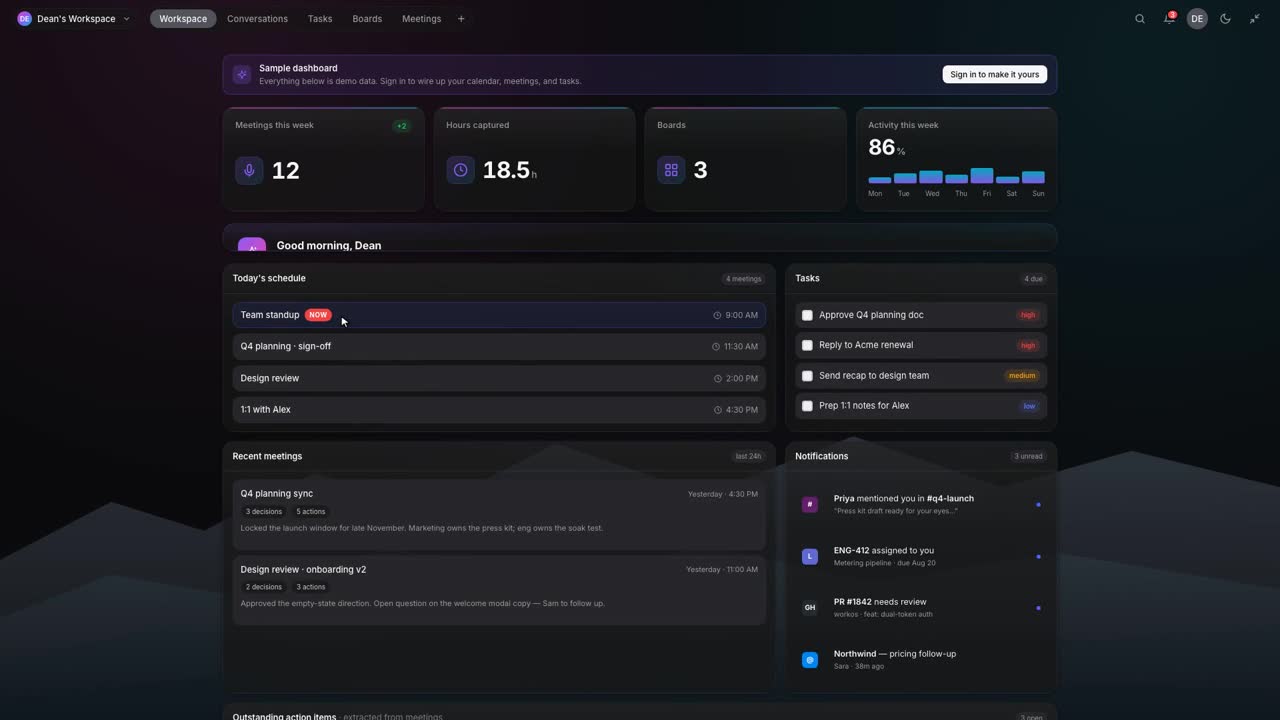Click the Wednesday activity bar

[931, 177]
